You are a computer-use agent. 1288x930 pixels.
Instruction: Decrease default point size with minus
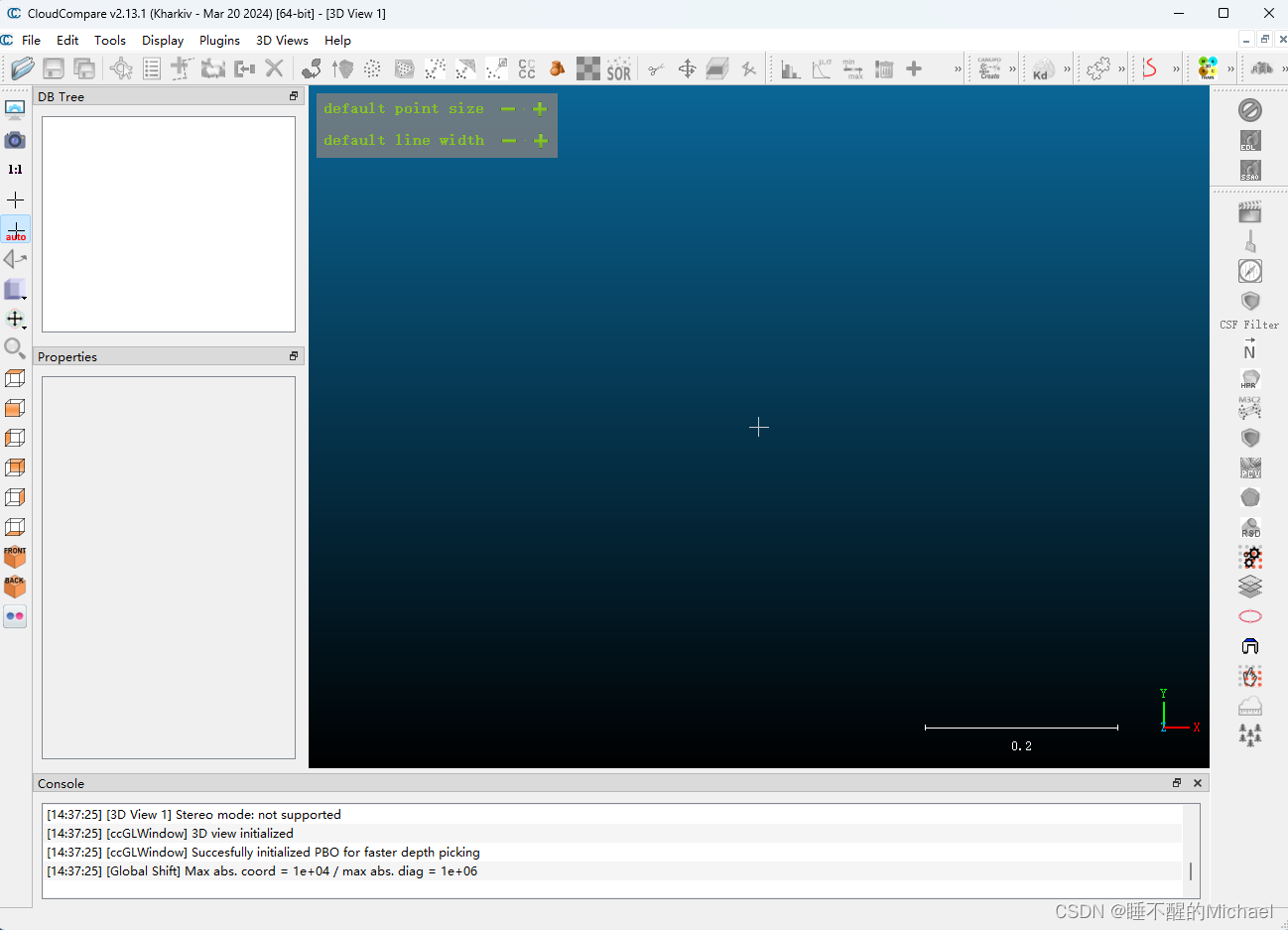pos(508,109)
